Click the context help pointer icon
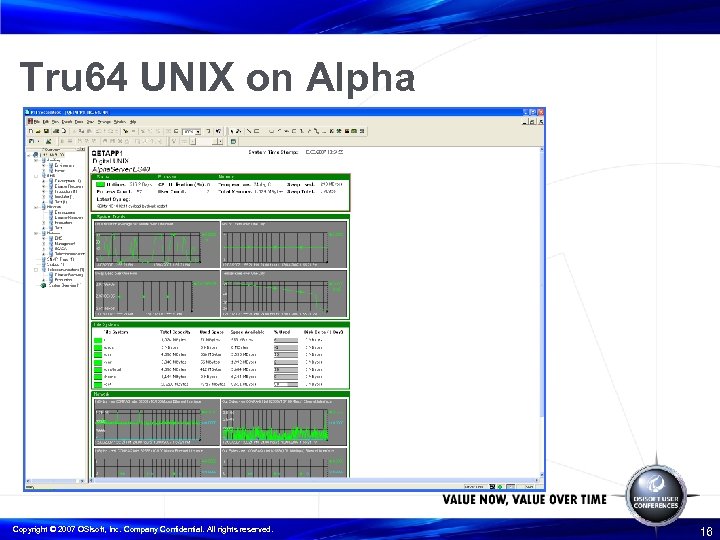The width and height of the screenshot is (720, 540). 219,131
